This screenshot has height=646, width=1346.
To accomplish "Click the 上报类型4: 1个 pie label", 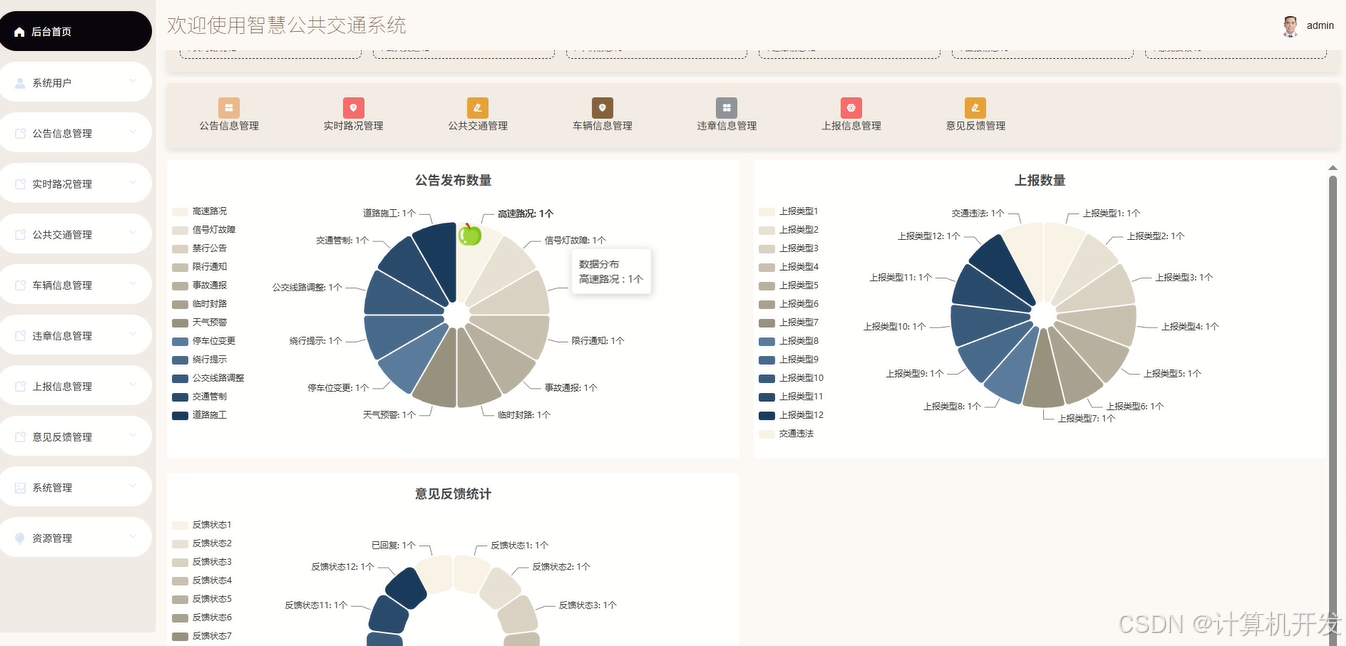I will [1190, 327].
